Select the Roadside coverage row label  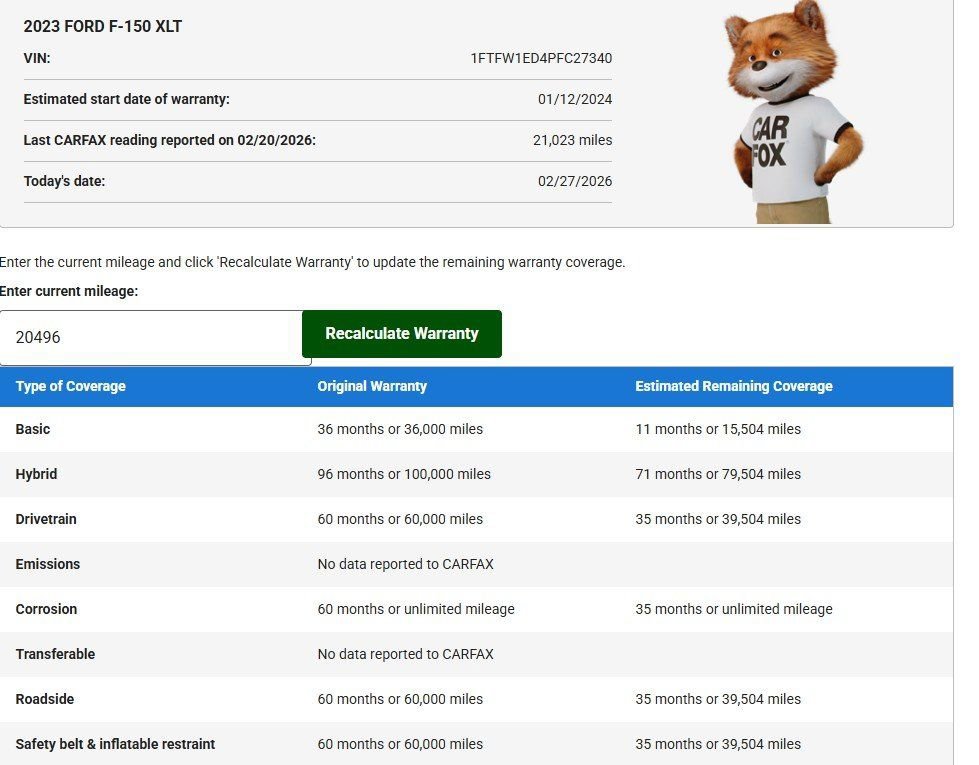[x=45, y=699]
